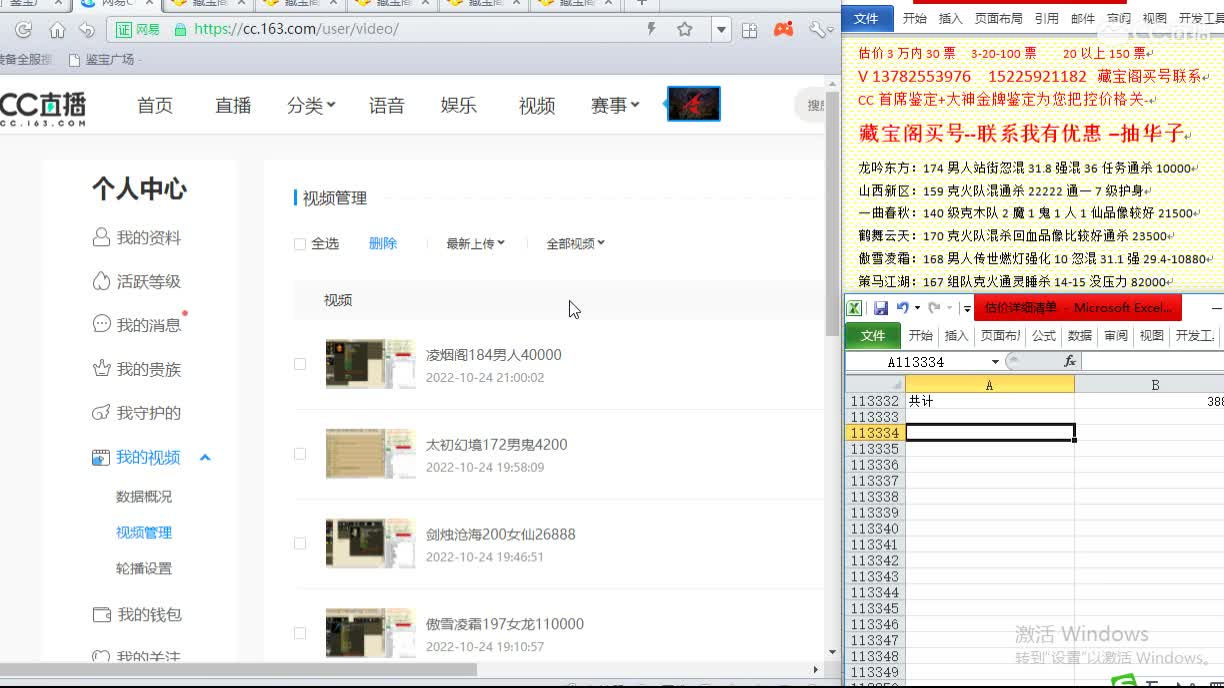Open the 最新上传 sort dropdown
The width and height of the screenshot is (1224, 688).
point(475,243)
